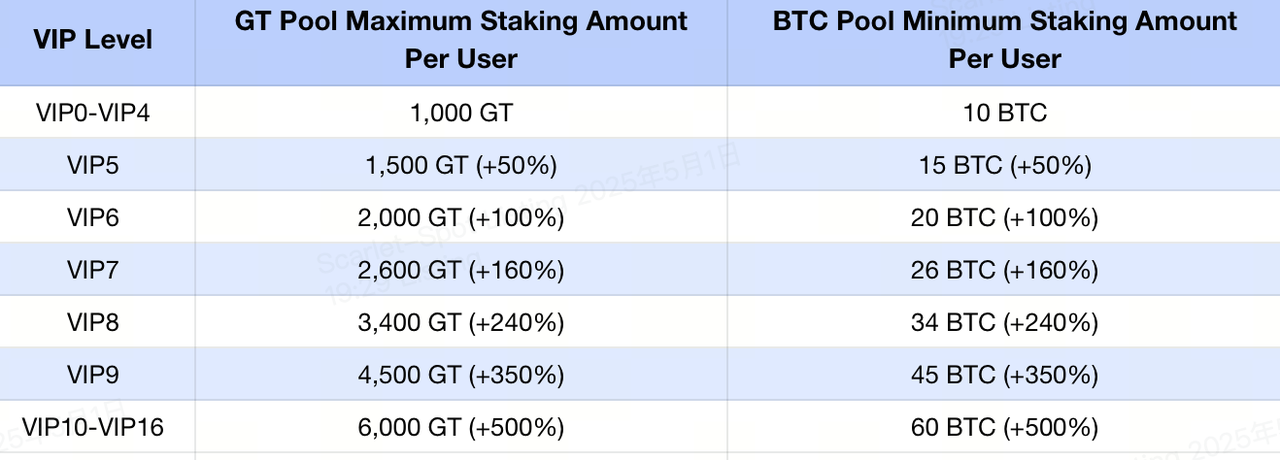1280x460 pixels.
Task: Click the 2,000 GT (+100%) cell
Action: pos(461,217)
